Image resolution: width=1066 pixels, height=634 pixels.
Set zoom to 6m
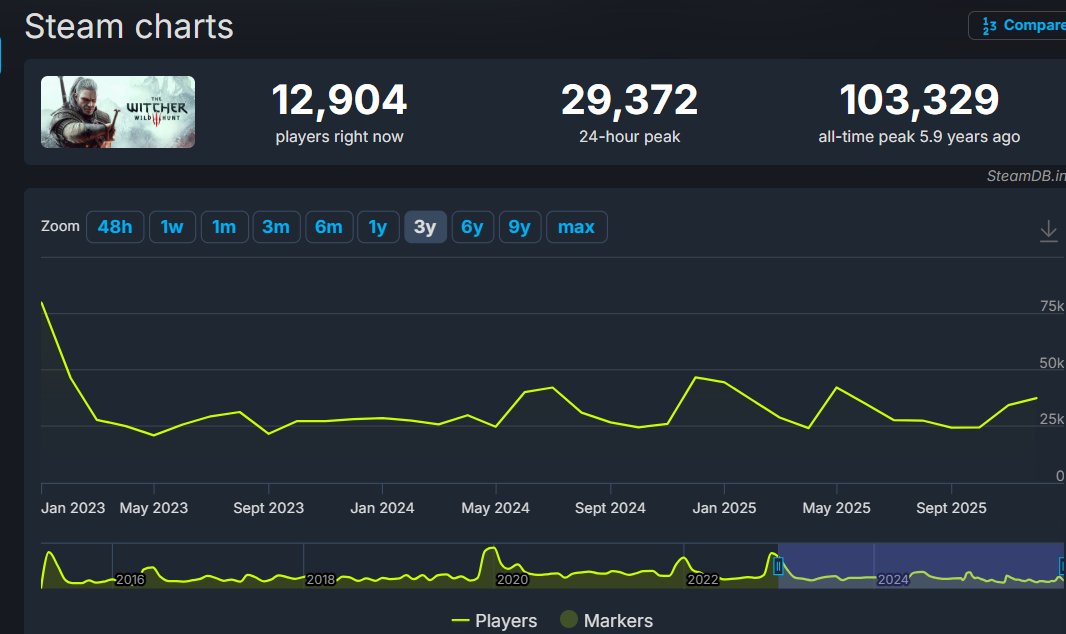tap(329, 227)
